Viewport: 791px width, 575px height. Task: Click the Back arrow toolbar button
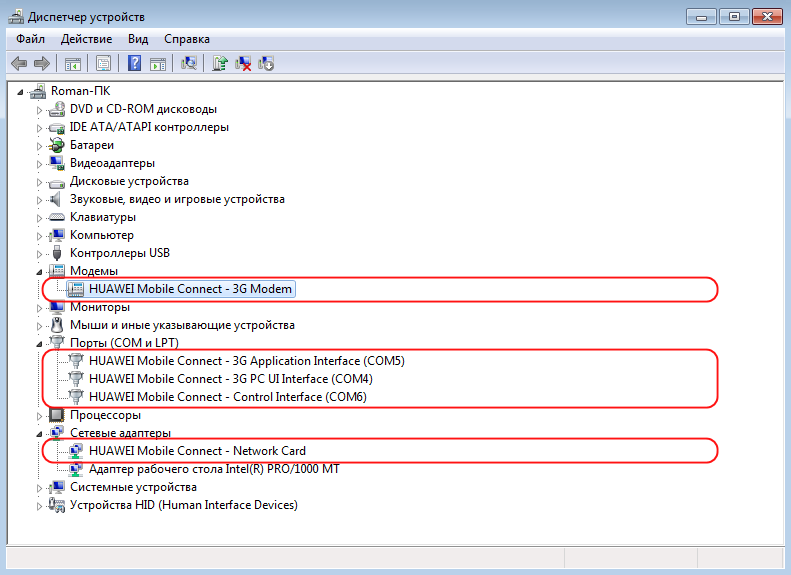coord(19,64)
